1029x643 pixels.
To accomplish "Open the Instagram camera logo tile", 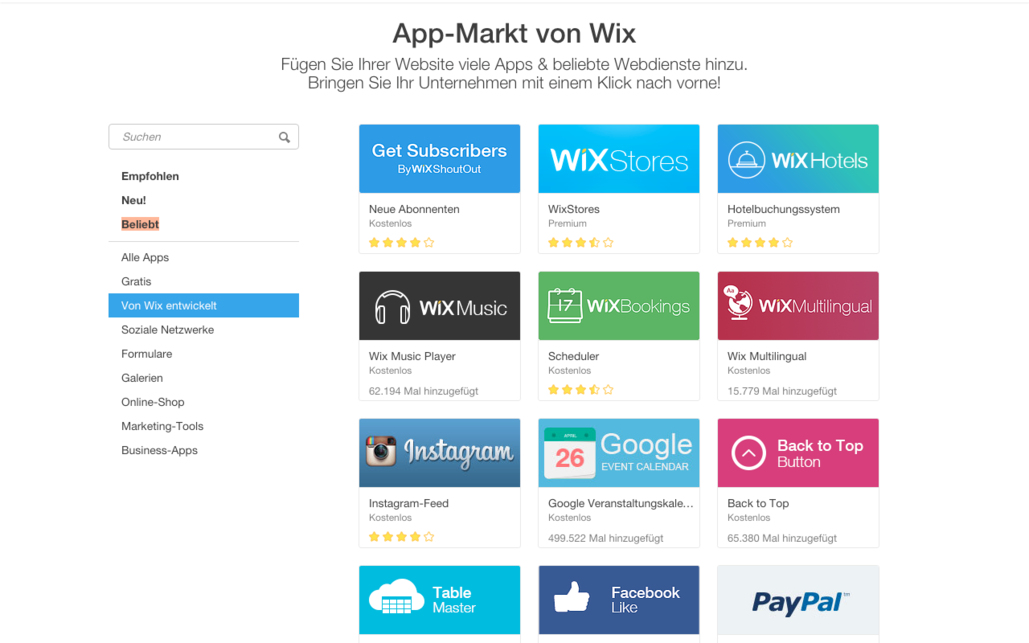I will pyautogui.click(x=440, y=453).
